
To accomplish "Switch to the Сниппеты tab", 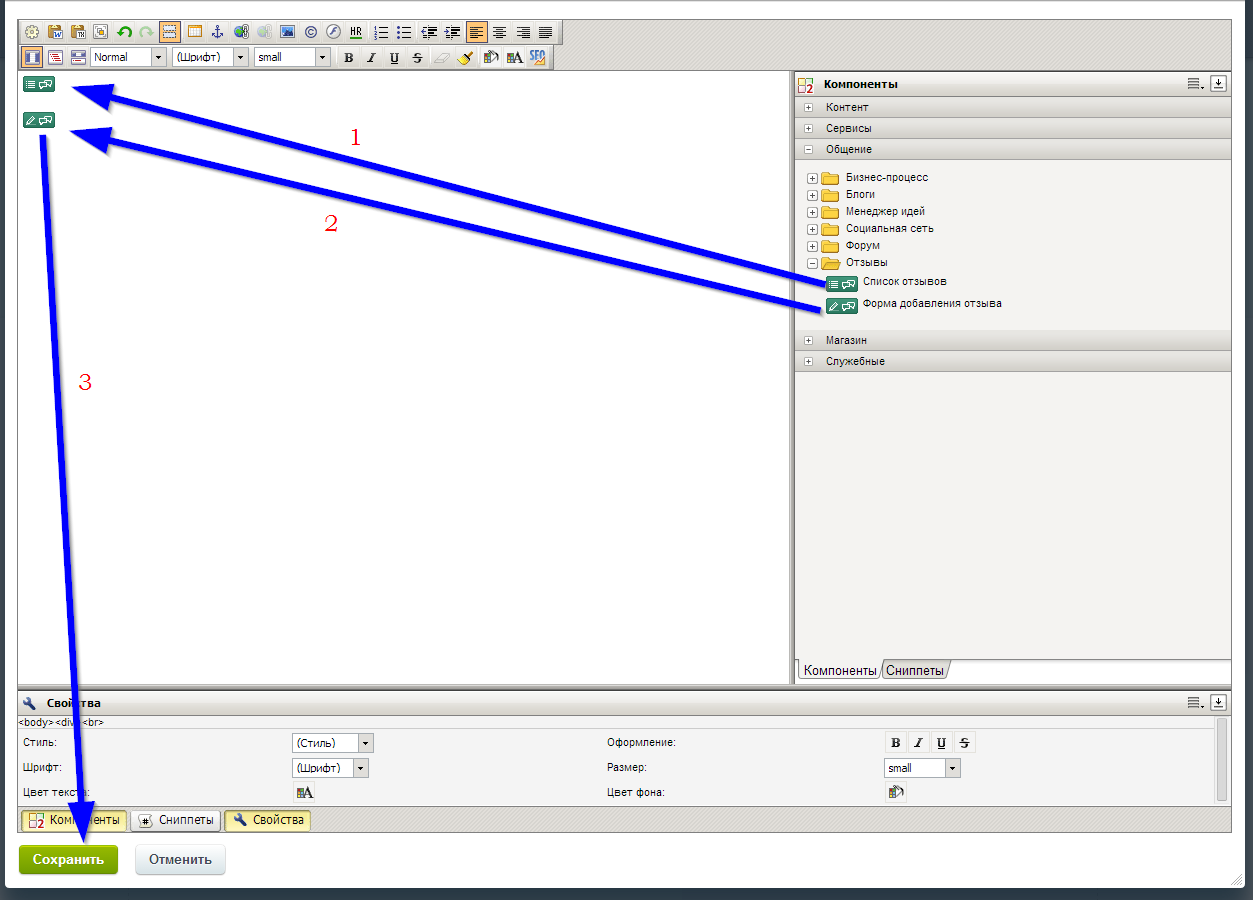I will click(917, 669).
